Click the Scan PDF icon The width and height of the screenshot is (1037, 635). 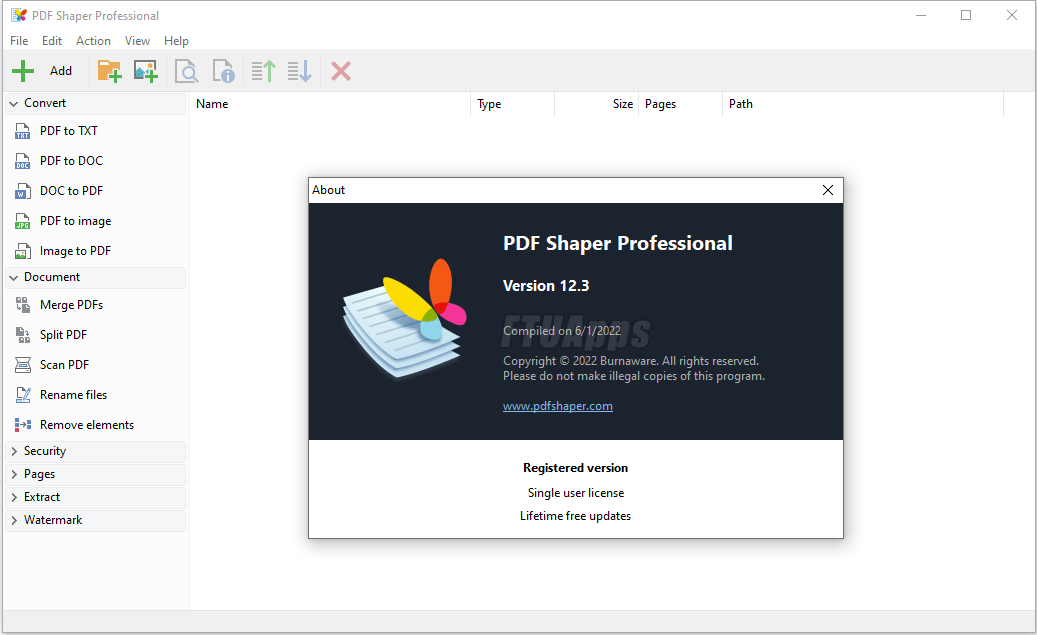point(22,365)
